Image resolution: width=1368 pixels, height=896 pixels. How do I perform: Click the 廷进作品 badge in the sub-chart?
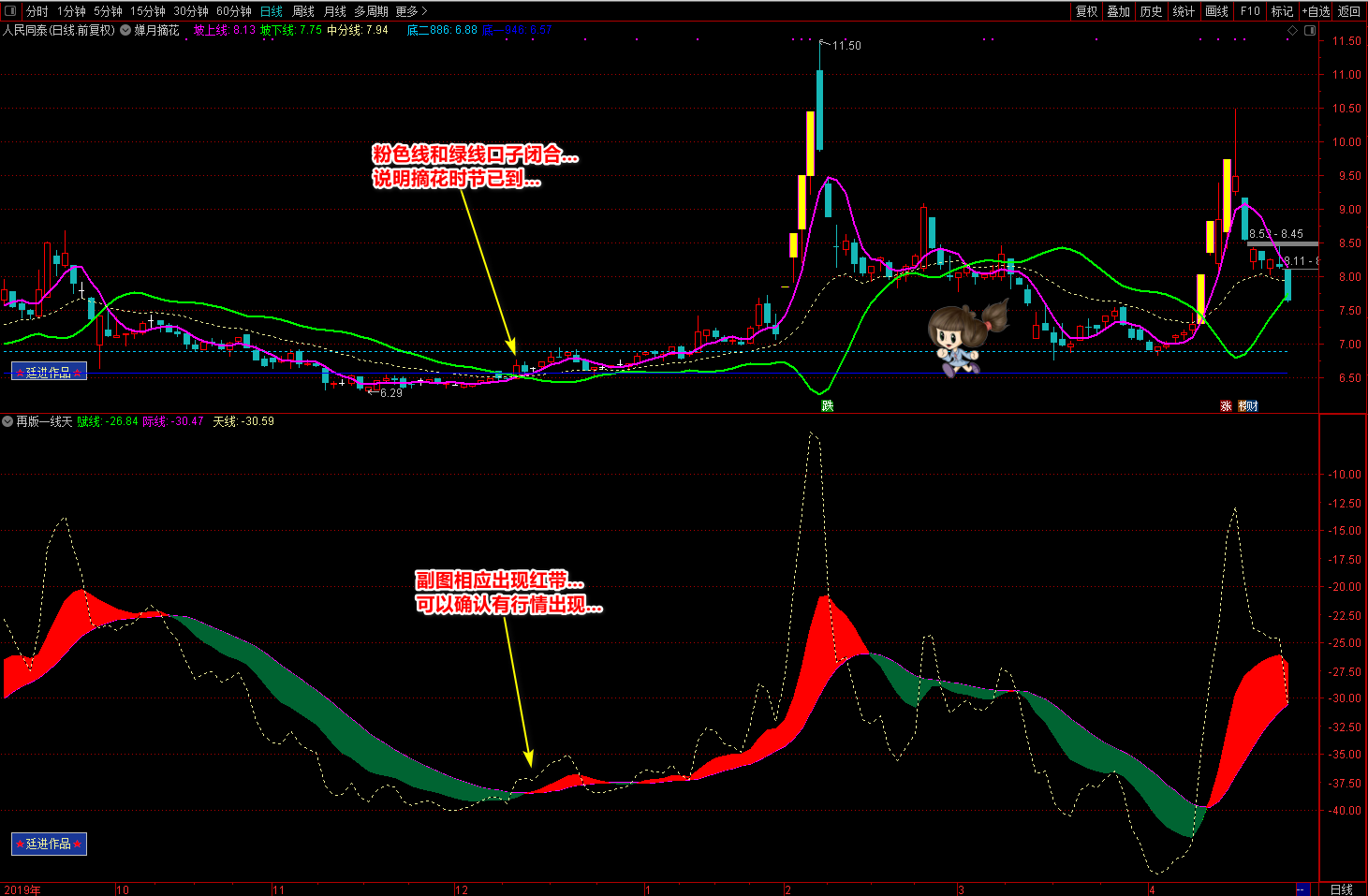tap(49, 844)
